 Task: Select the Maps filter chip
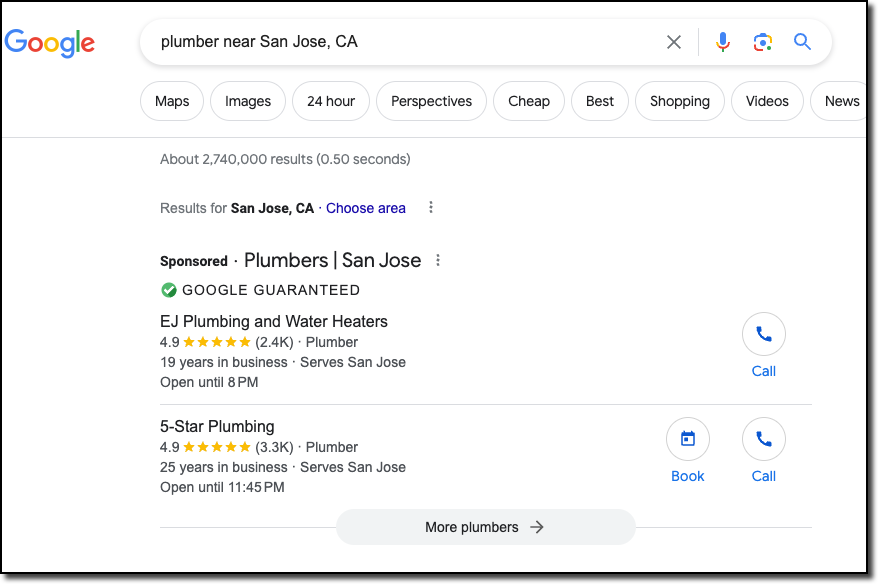click(172, 101)
